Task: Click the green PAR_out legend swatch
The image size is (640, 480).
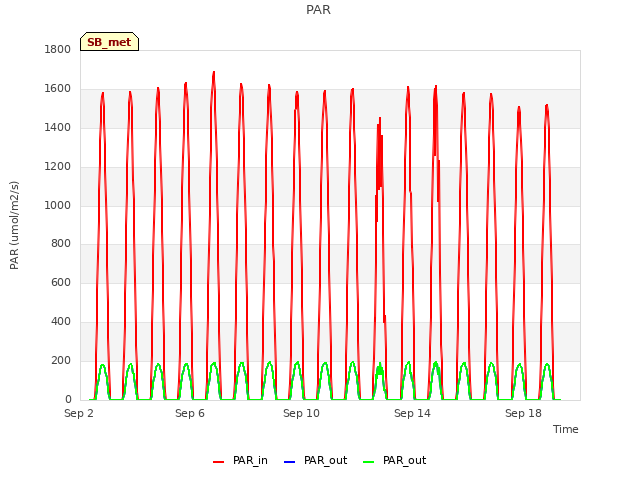Action: tap(368, 462)
